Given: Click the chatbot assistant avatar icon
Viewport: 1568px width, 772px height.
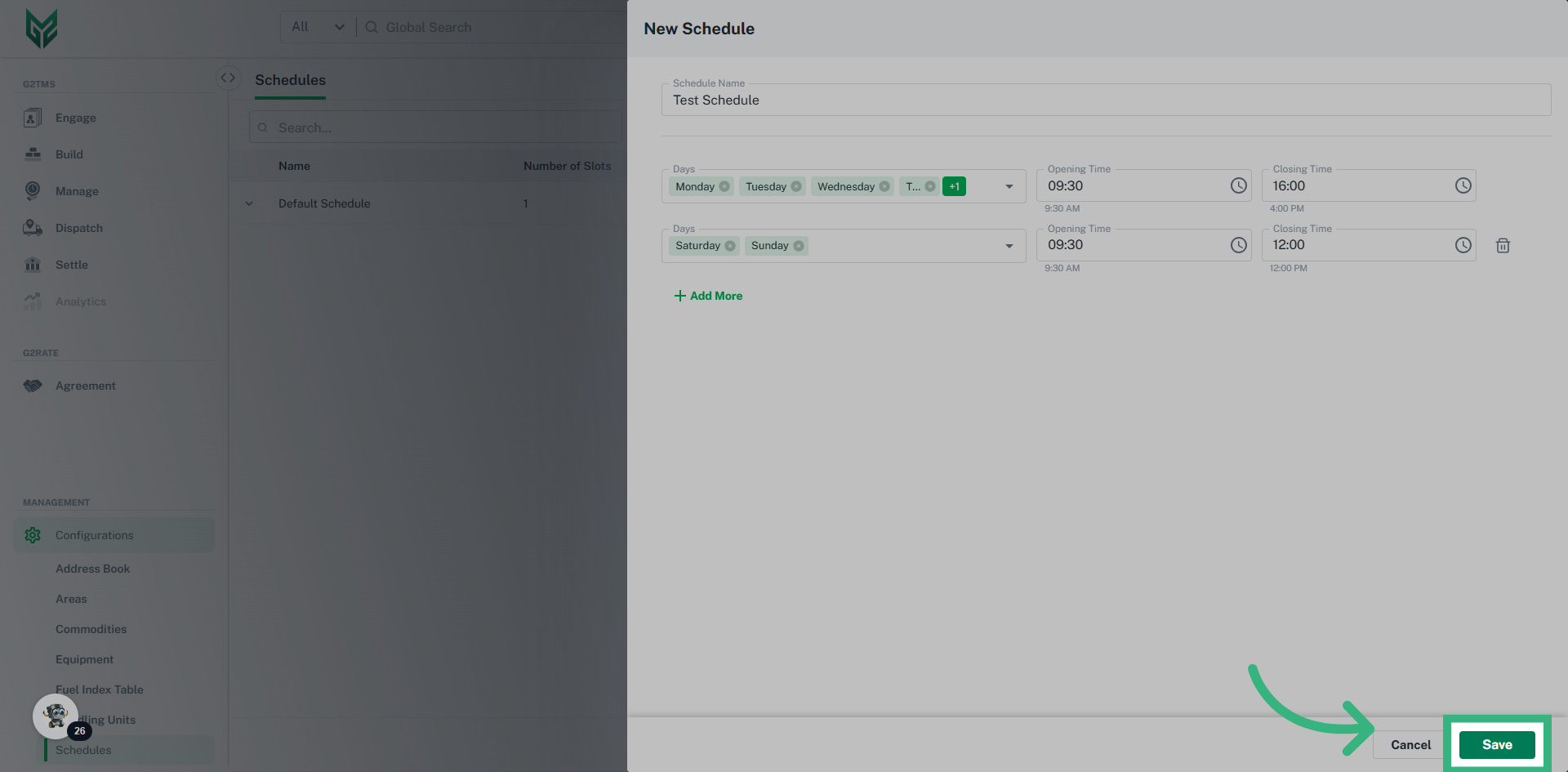Looking at the screenshot, I should [56, 716].
